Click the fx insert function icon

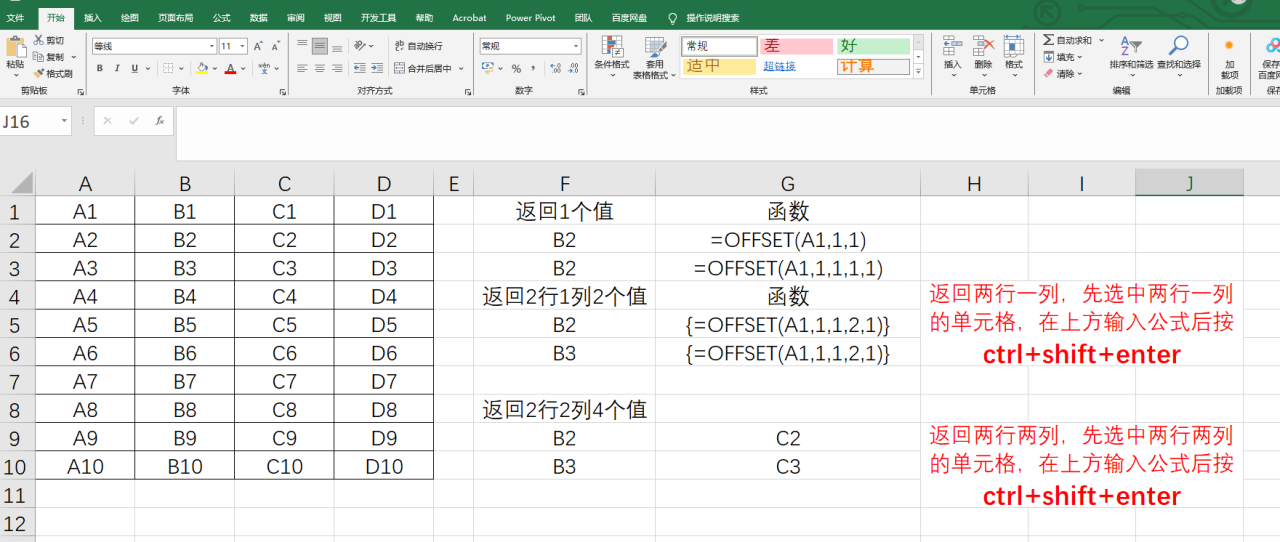point(159,121)
